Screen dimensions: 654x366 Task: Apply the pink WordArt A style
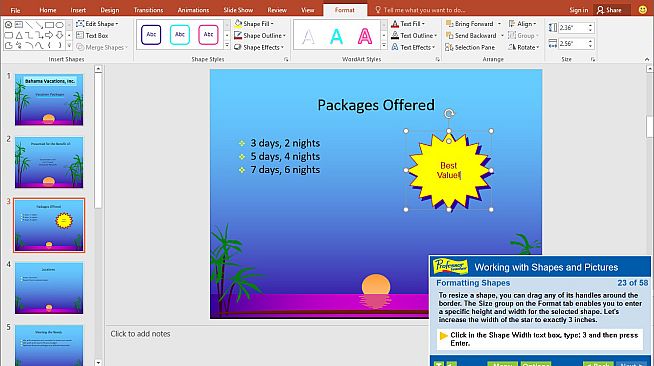(365, 36)
